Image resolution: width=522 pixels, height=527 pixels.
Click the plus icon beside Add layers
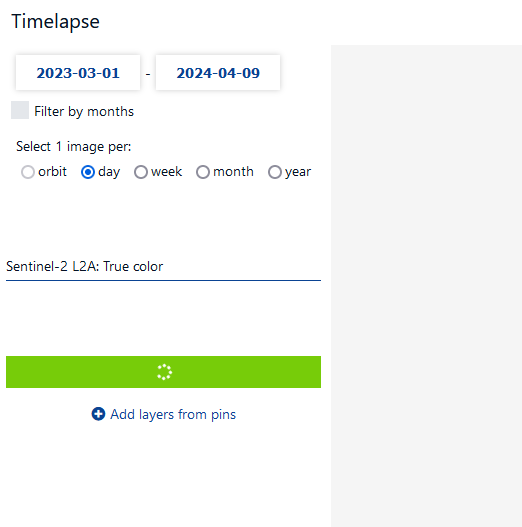point(98,414)
